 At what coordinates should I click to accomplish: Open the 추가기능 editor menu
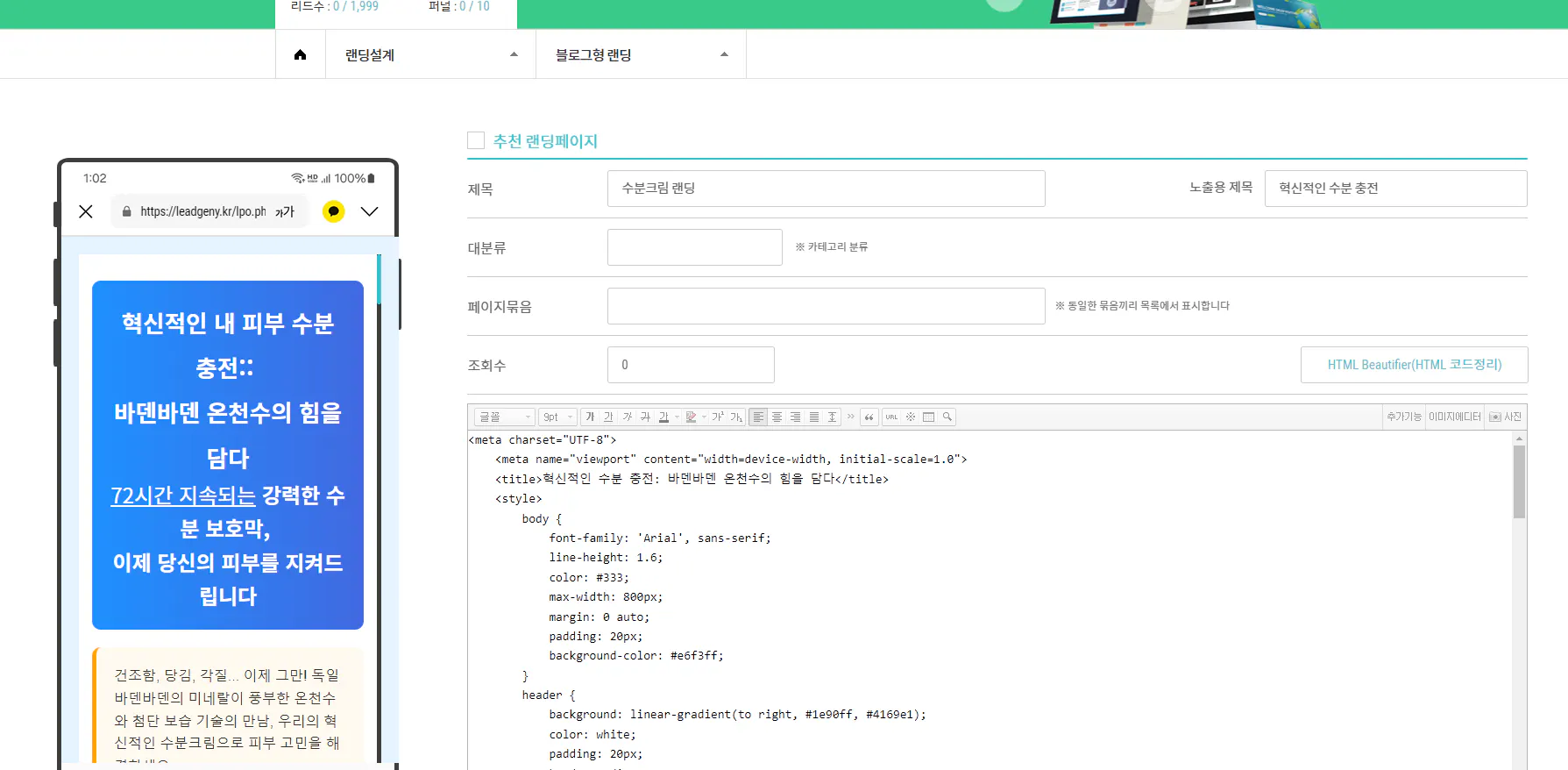click(1403, 417)
